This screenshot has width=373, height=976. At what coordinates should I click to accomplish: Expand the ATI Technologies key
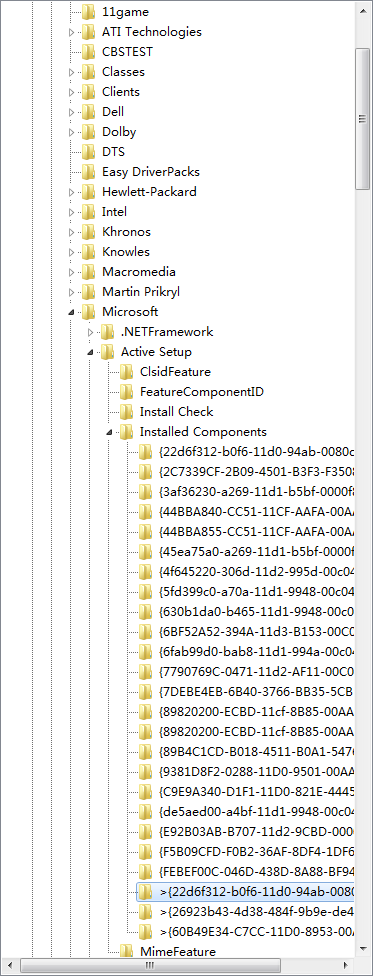coord(72,32)
